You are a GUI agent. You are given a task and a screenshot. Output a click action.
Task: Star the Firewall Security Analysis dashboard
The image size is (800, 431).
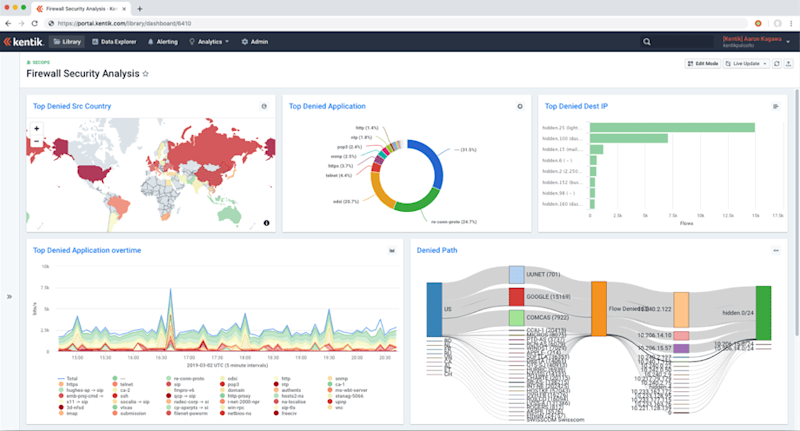pos(145,74)
